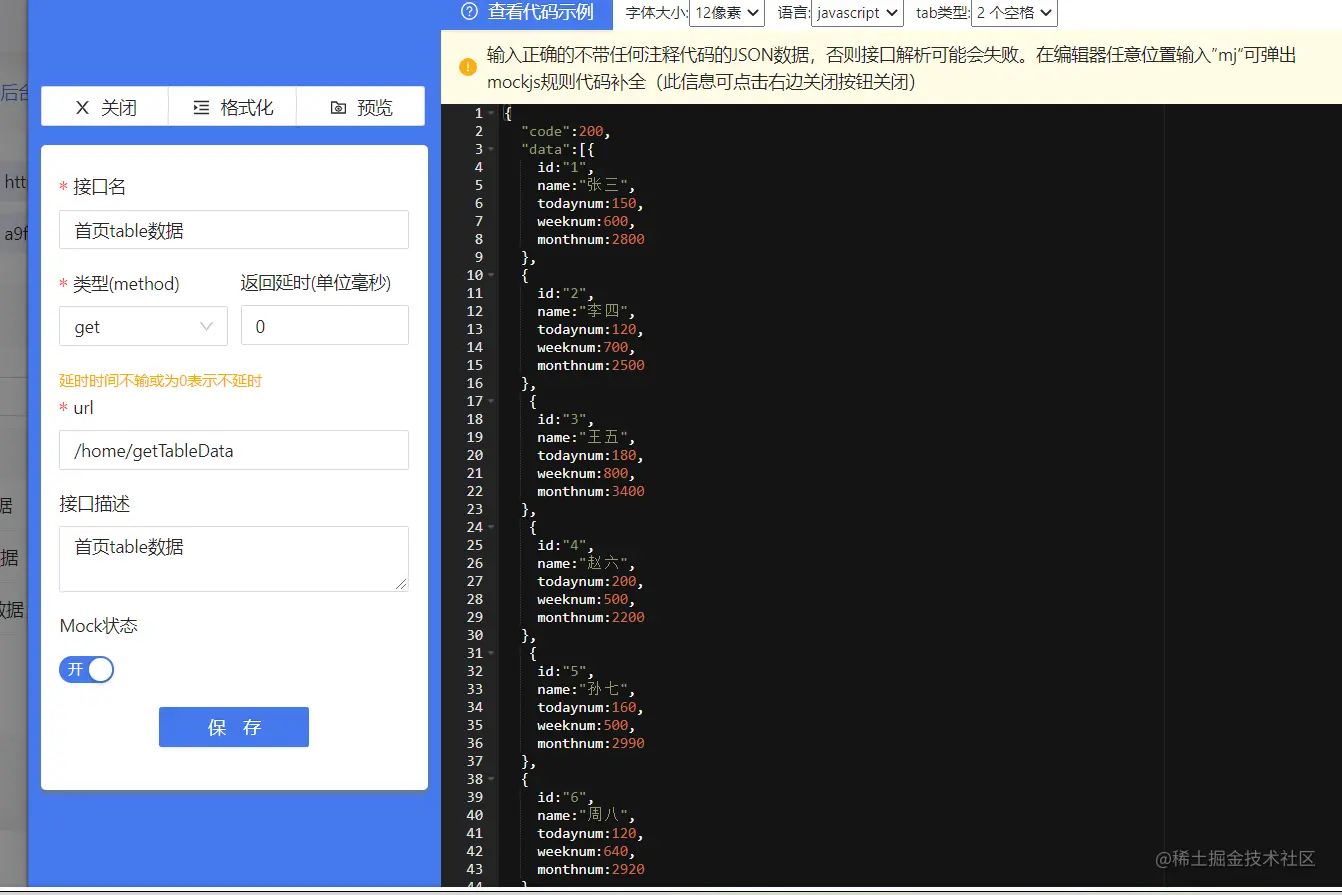The height and width of the screenshot is (895, 1342).
Task: Format the JSON using 格式化
Action: 233,107
